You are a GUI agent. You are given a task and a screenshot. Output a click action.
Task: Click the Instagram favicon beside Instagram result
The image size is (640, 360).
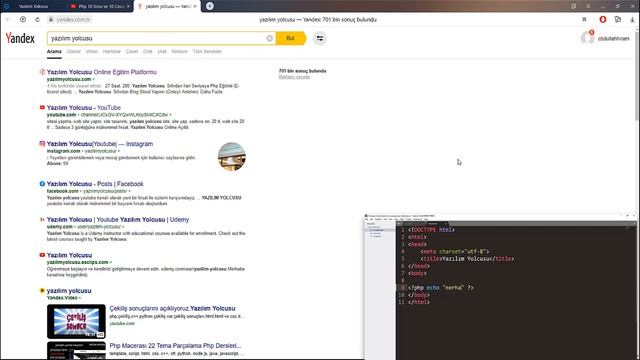[42, 144]
